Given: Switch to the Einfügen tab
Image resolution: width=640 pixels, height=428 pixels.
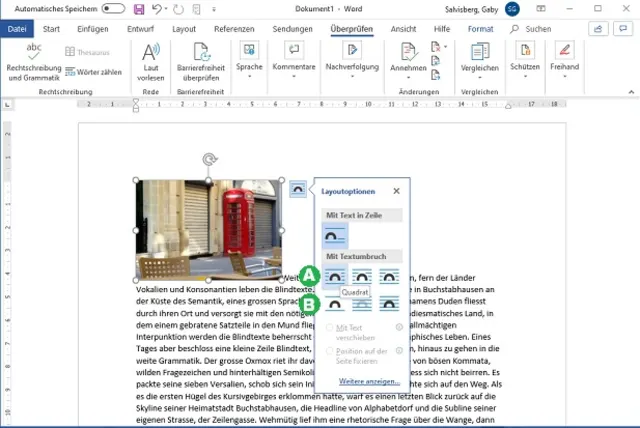Looking at the screenshot, I should point(93,29).
